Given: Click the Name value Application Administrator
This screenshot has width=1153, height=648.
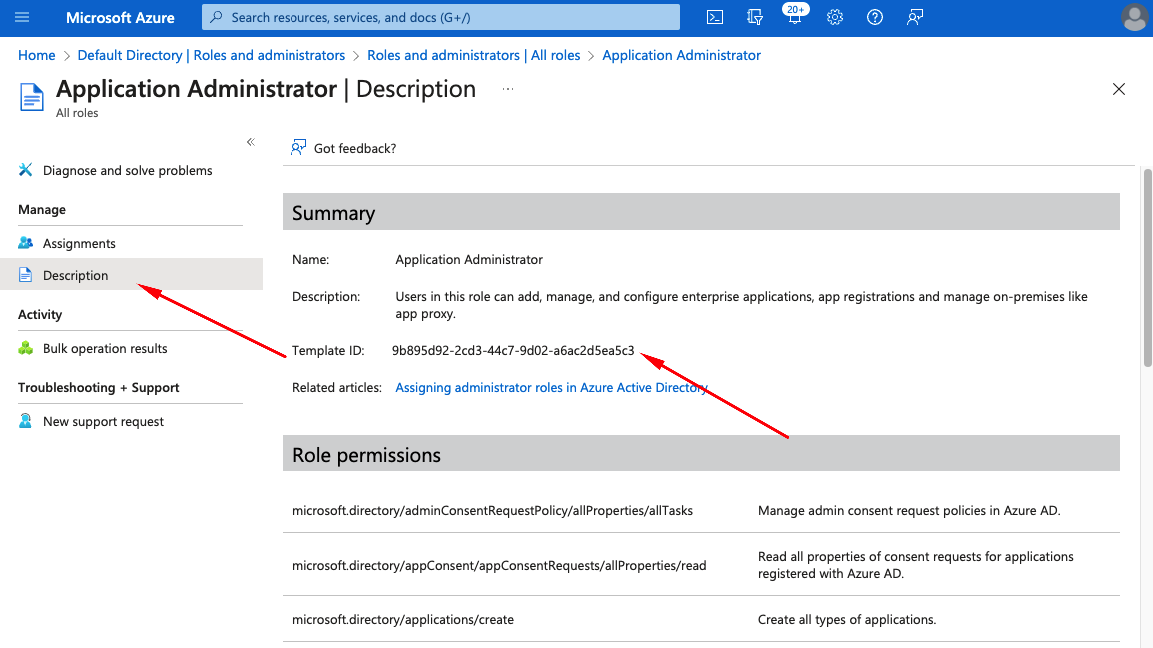Looking at the screenshot, I should tap(469, 260).
